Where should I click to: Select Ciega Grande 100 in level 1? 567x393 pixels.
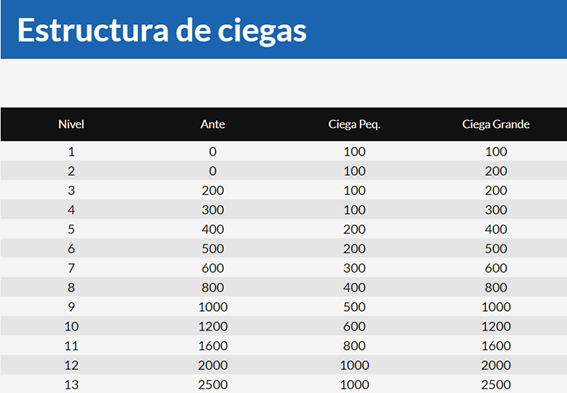(496, 151)
